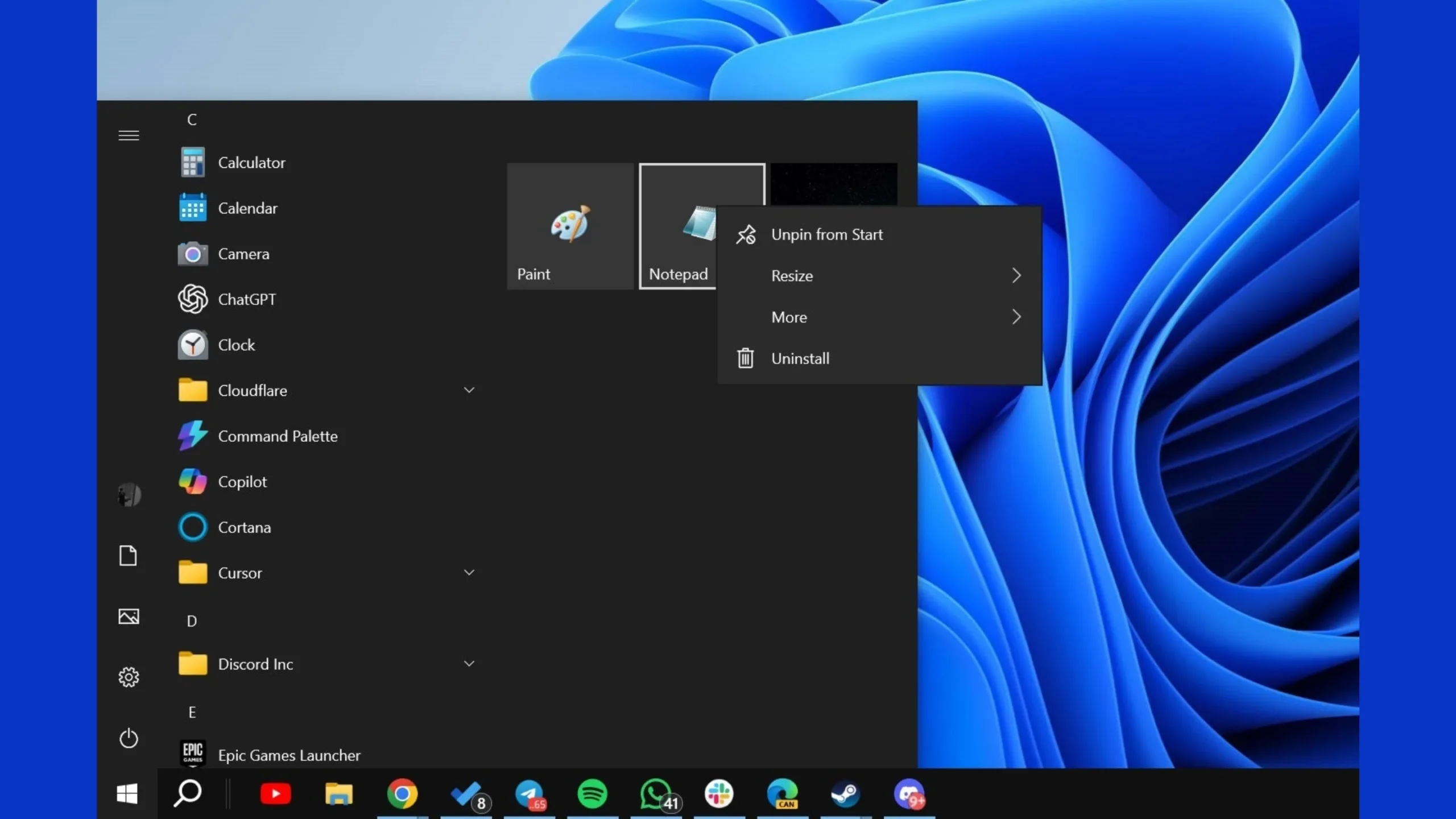The height and width of the screenshot is (819, 1456).
Task: Open the More submenu
Action: 879,317
